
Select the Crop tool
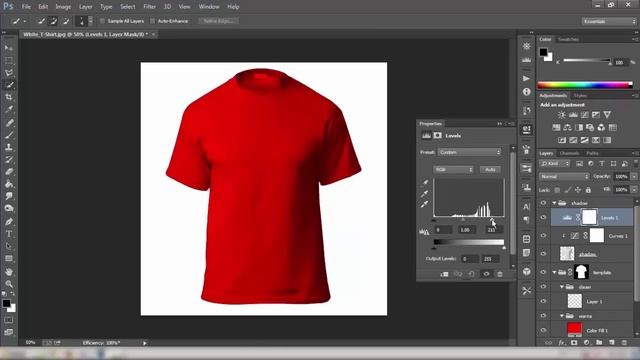coord(9,97)
